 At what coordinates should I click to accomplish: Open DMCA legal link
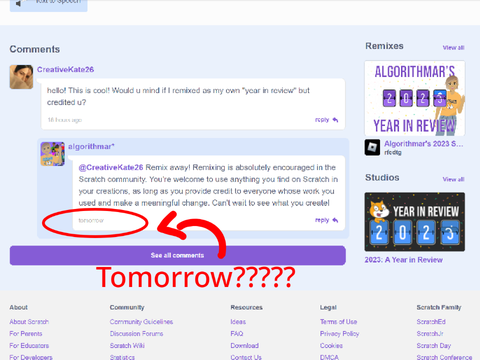(x=329, y=357)
